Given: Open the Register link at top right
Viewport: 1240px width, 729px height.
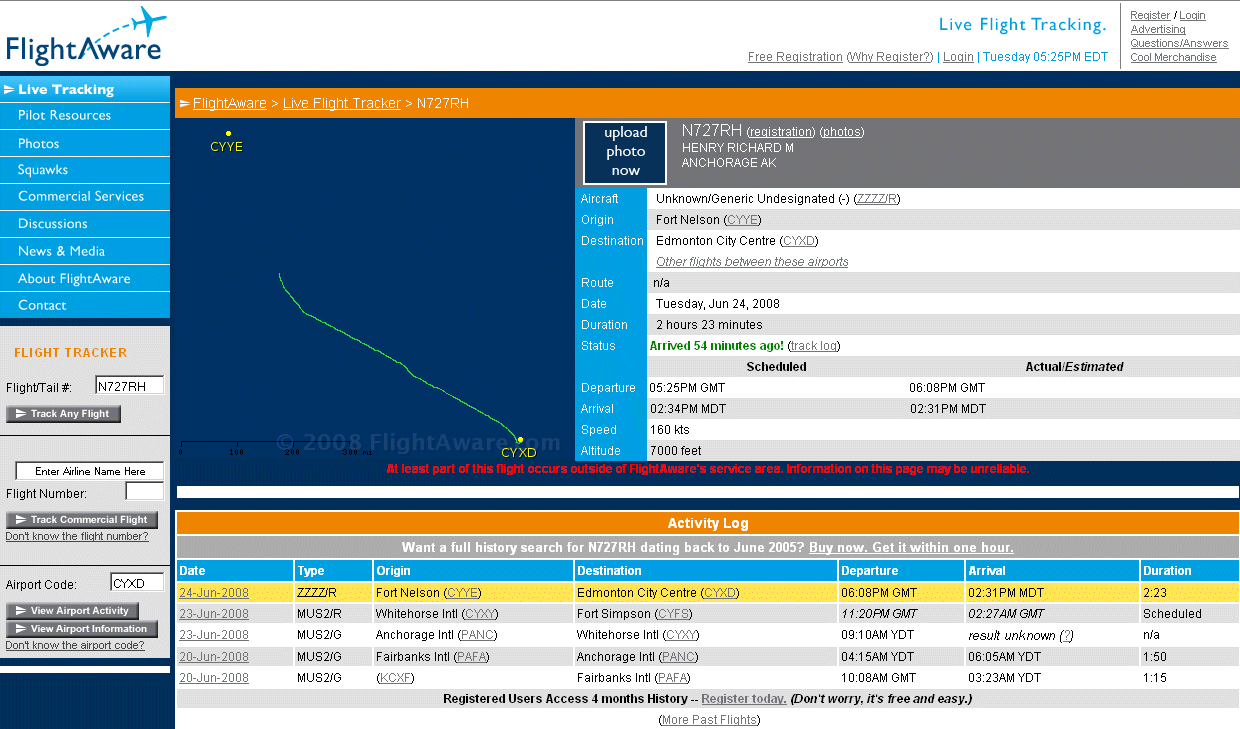Looking at the screenshot, I should 1150,16.
